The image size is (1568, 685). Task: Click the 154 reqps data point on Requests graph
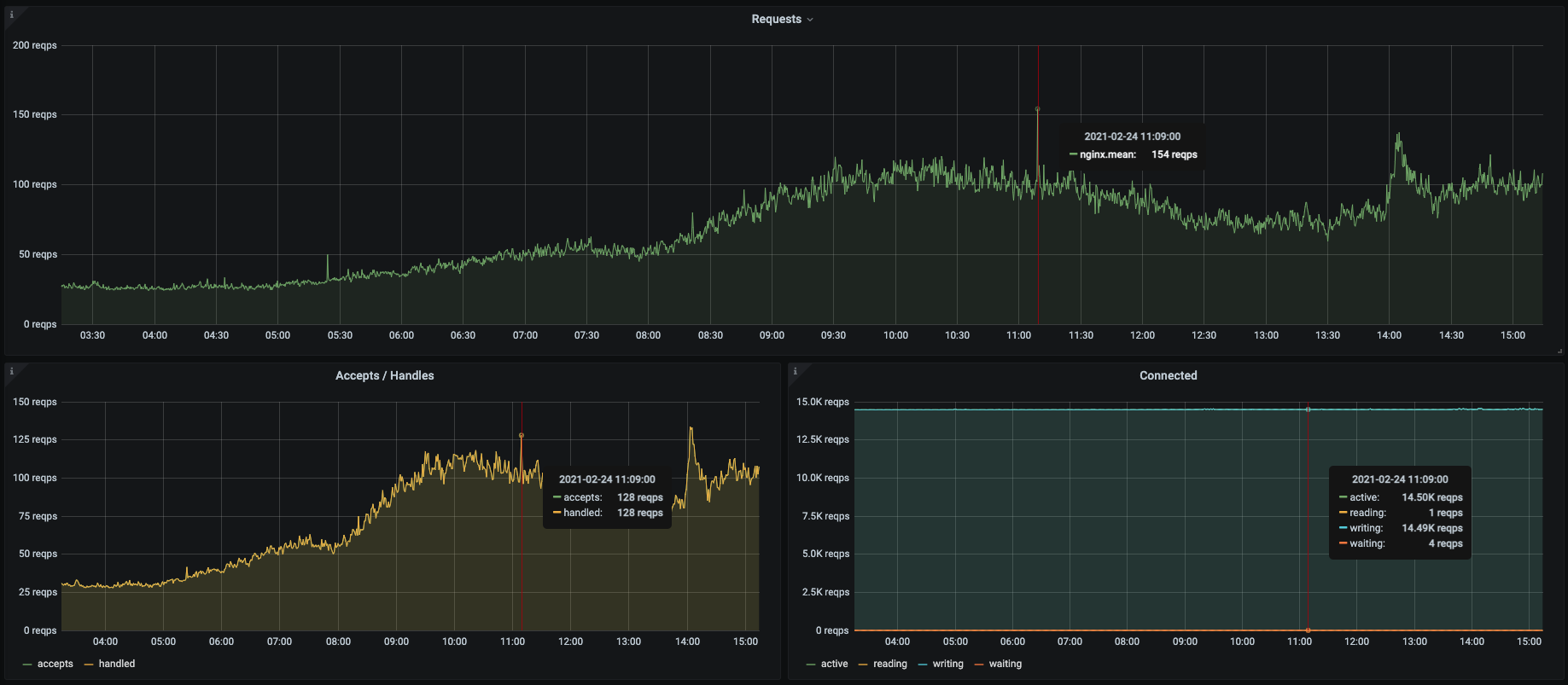coord(1037,109)
